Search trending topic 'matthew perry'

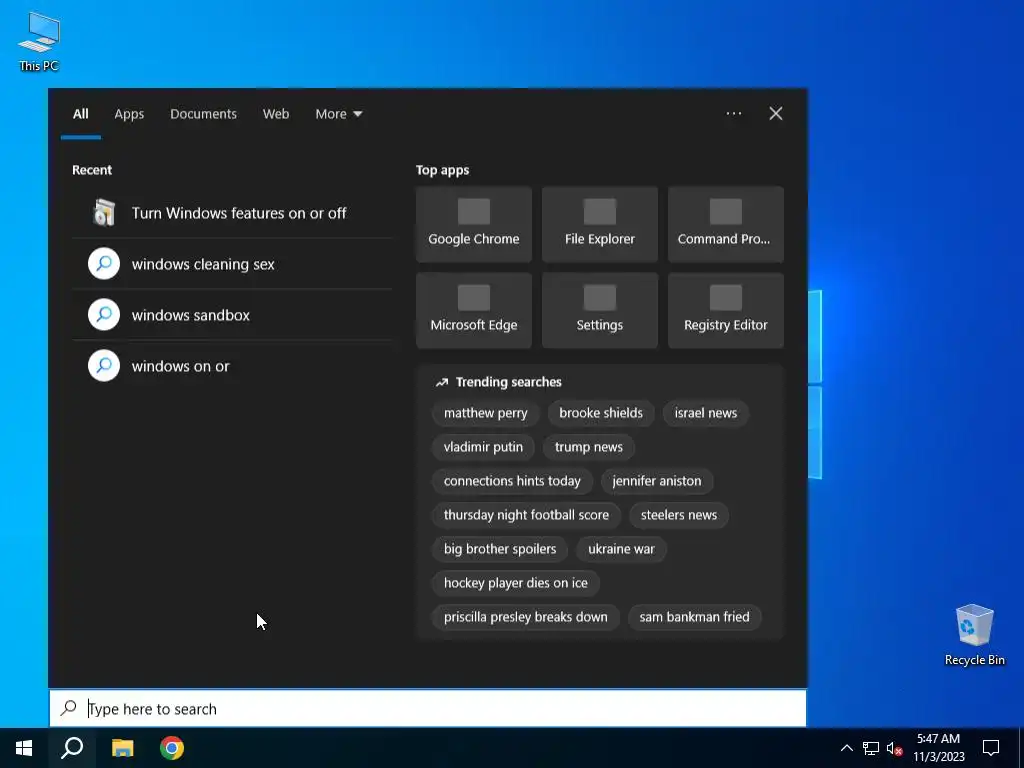pyautogui.click(x=485, y=413)
